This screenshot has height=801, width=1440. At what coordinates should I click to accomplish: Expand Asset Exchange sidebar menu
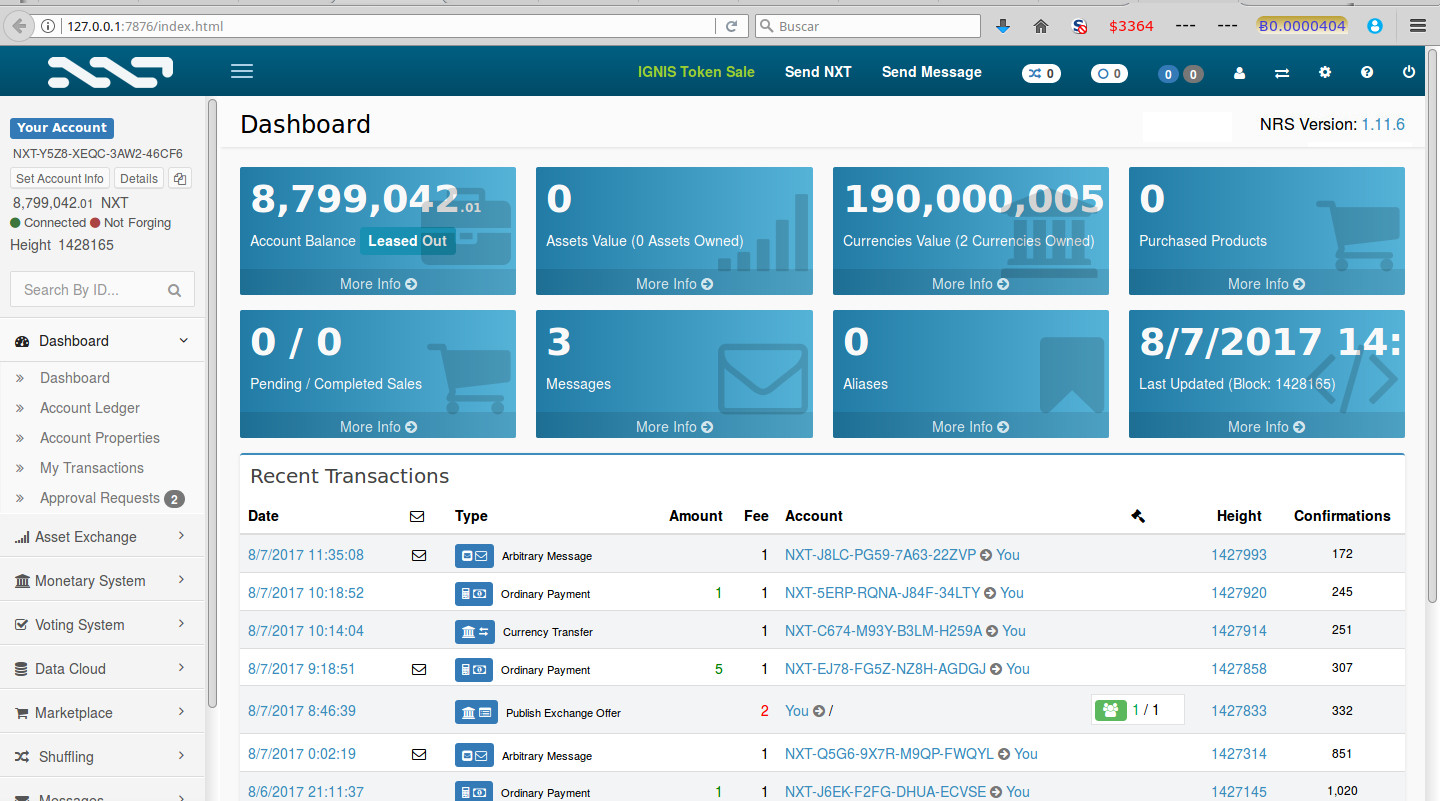coord(102,537)
